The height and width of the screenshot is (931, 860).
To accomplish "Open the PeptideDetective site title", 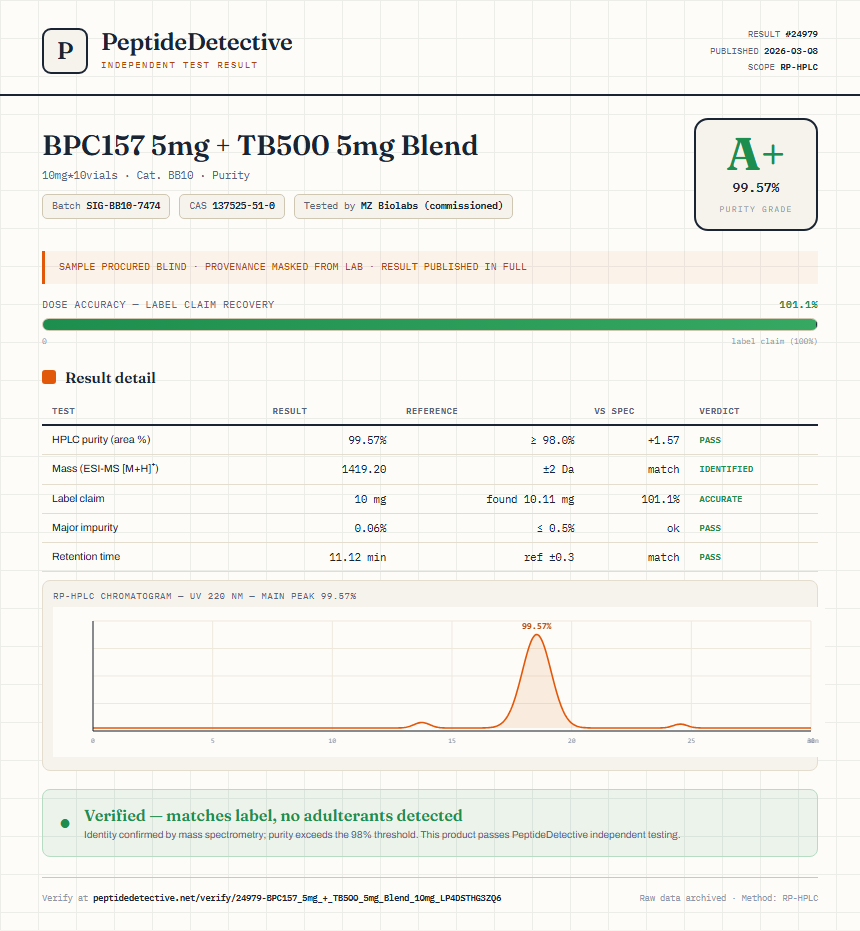I will pos(197,42).
